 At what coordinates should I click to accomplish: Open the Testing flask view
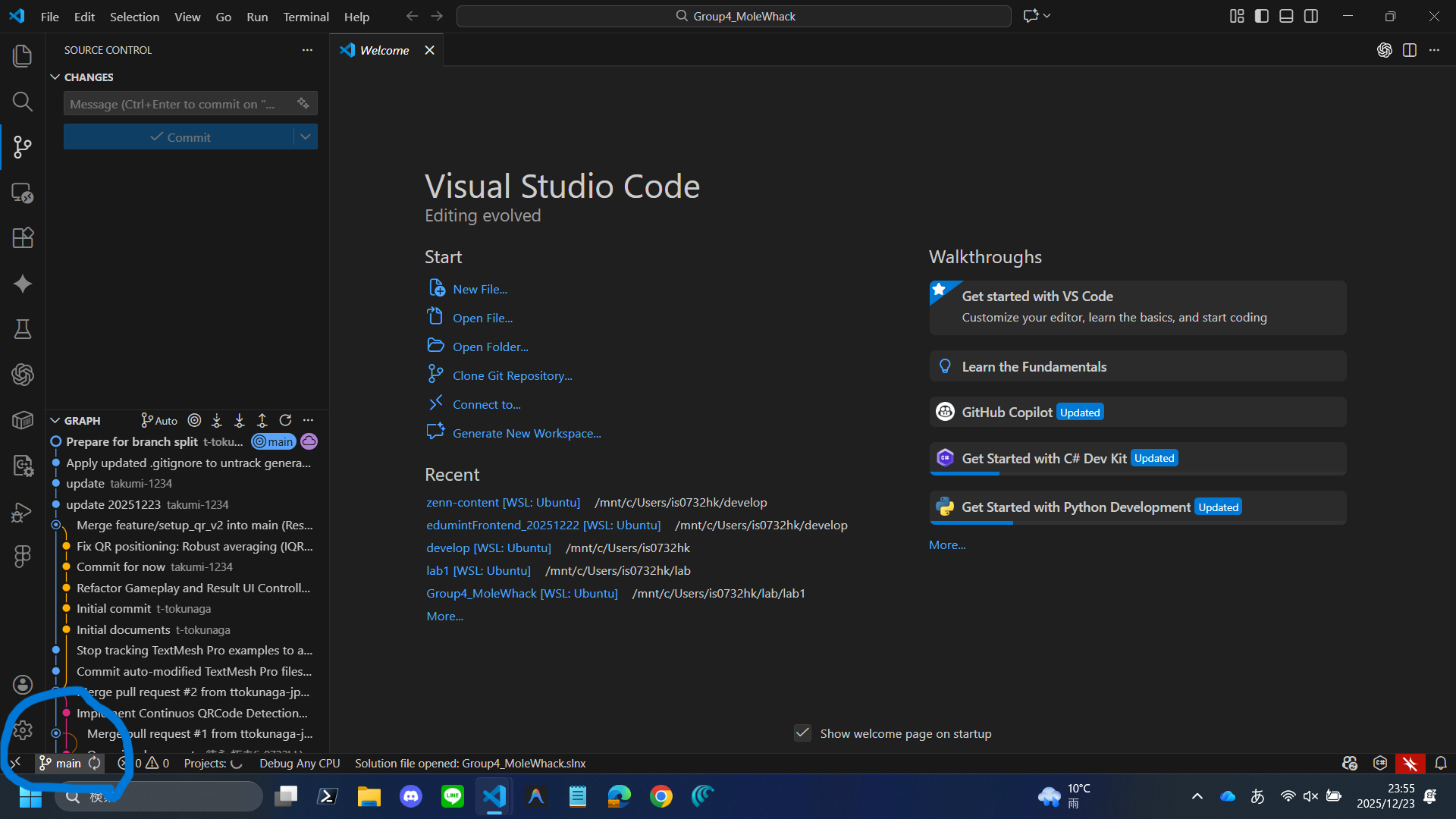(23, 329)
